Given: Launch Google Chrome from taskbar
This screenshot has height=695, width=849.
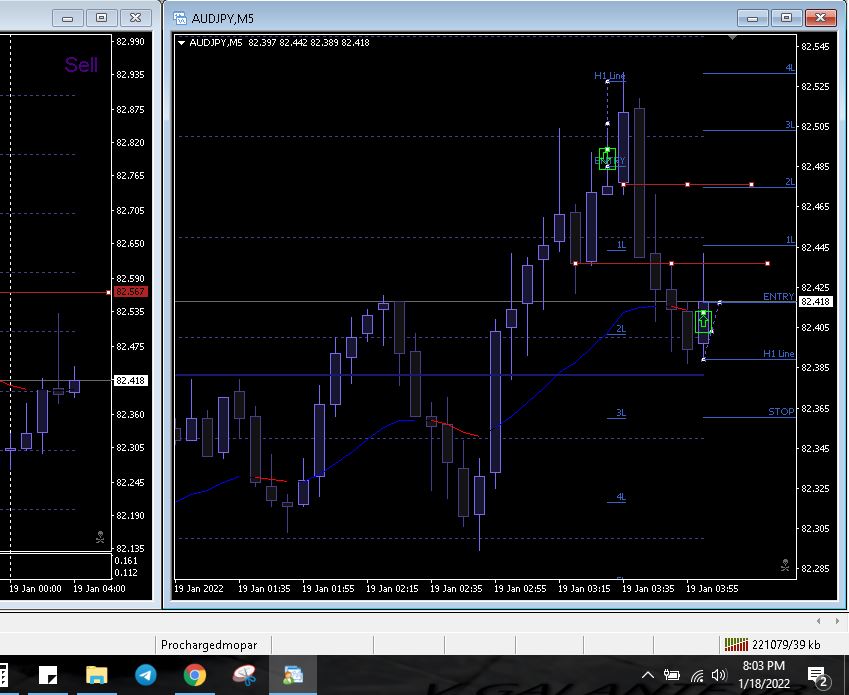Looking at the screenshot, I should 195,675.
